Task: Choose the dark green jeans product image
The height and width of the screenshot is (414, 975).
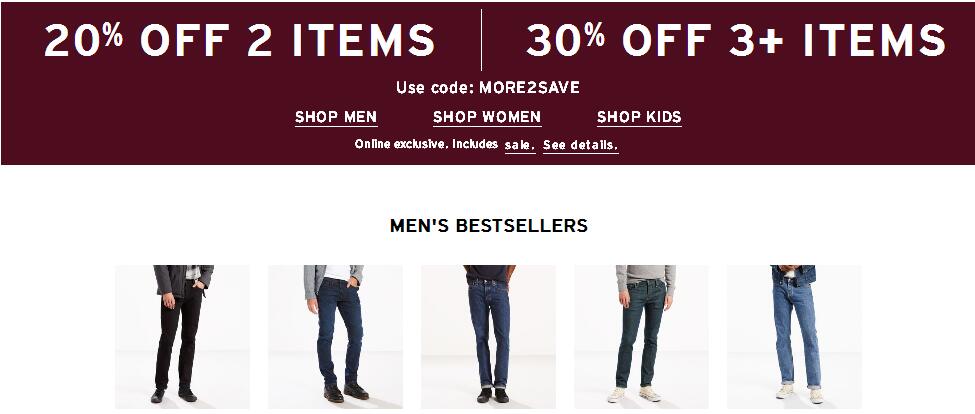Action: pyautogui.click(x=641, y=336)
